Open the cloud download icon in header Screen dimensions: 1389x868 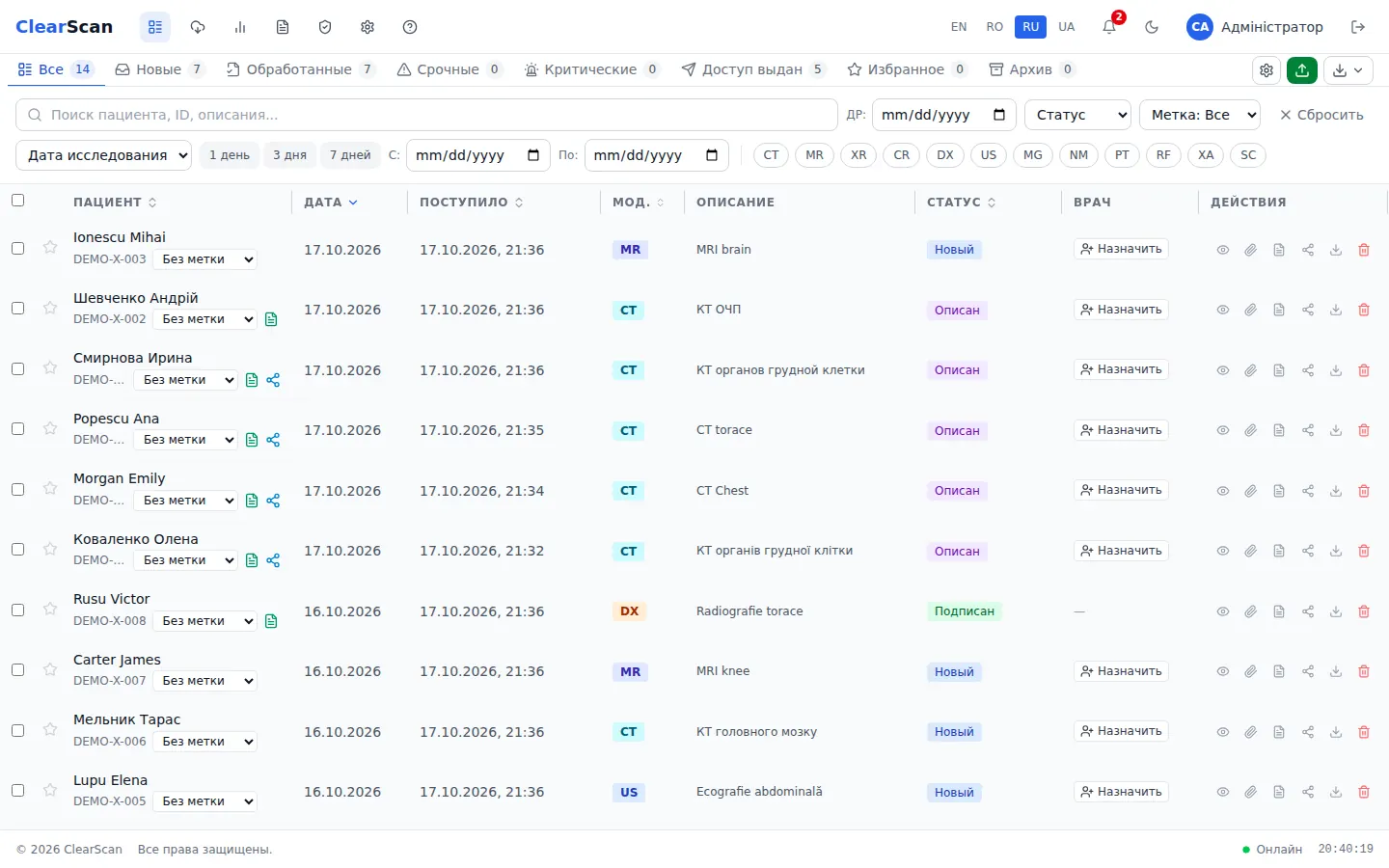tap(198, 27)
